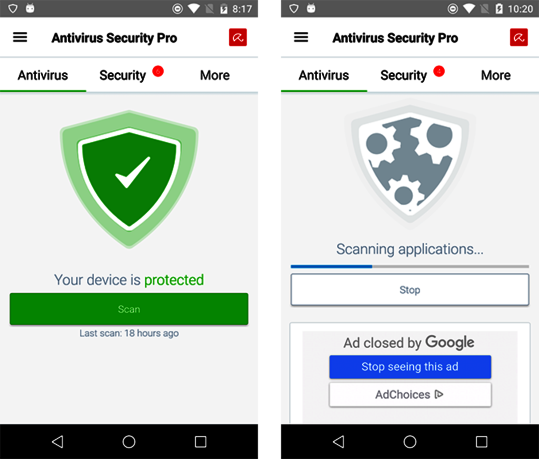
Task: Switch to Security tab on scanning screen
Action: point(404,75)
